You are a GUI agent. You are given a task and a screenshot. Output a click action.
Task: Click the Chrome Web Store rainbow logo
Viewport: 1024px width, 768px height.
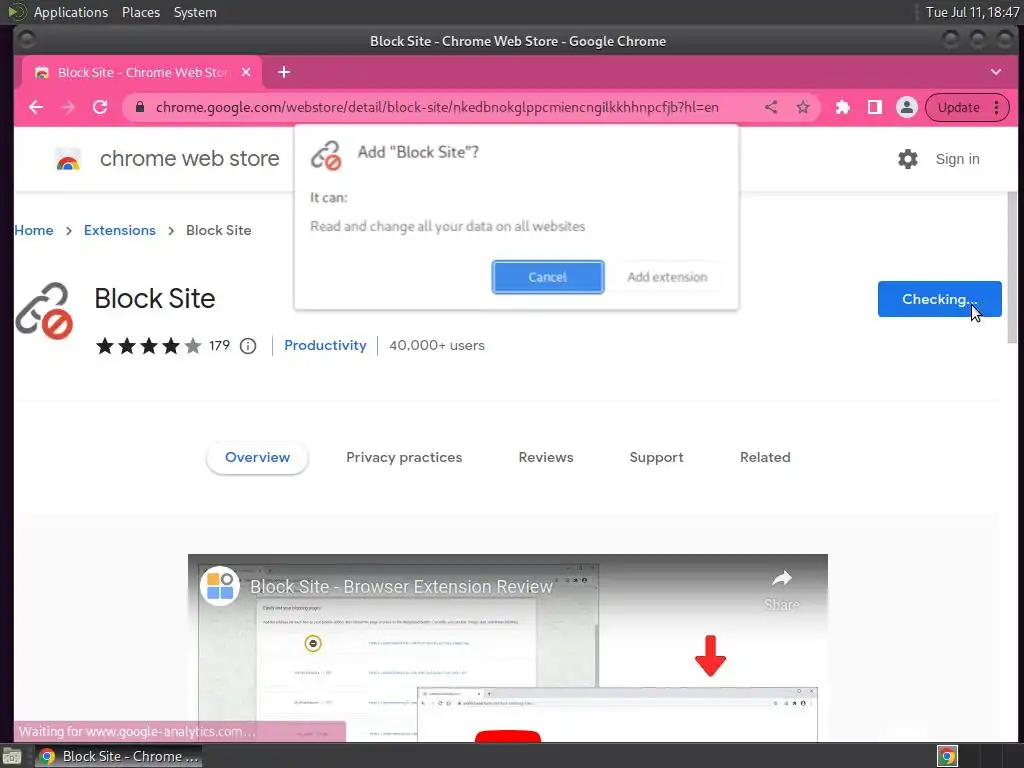coord(68,159)
